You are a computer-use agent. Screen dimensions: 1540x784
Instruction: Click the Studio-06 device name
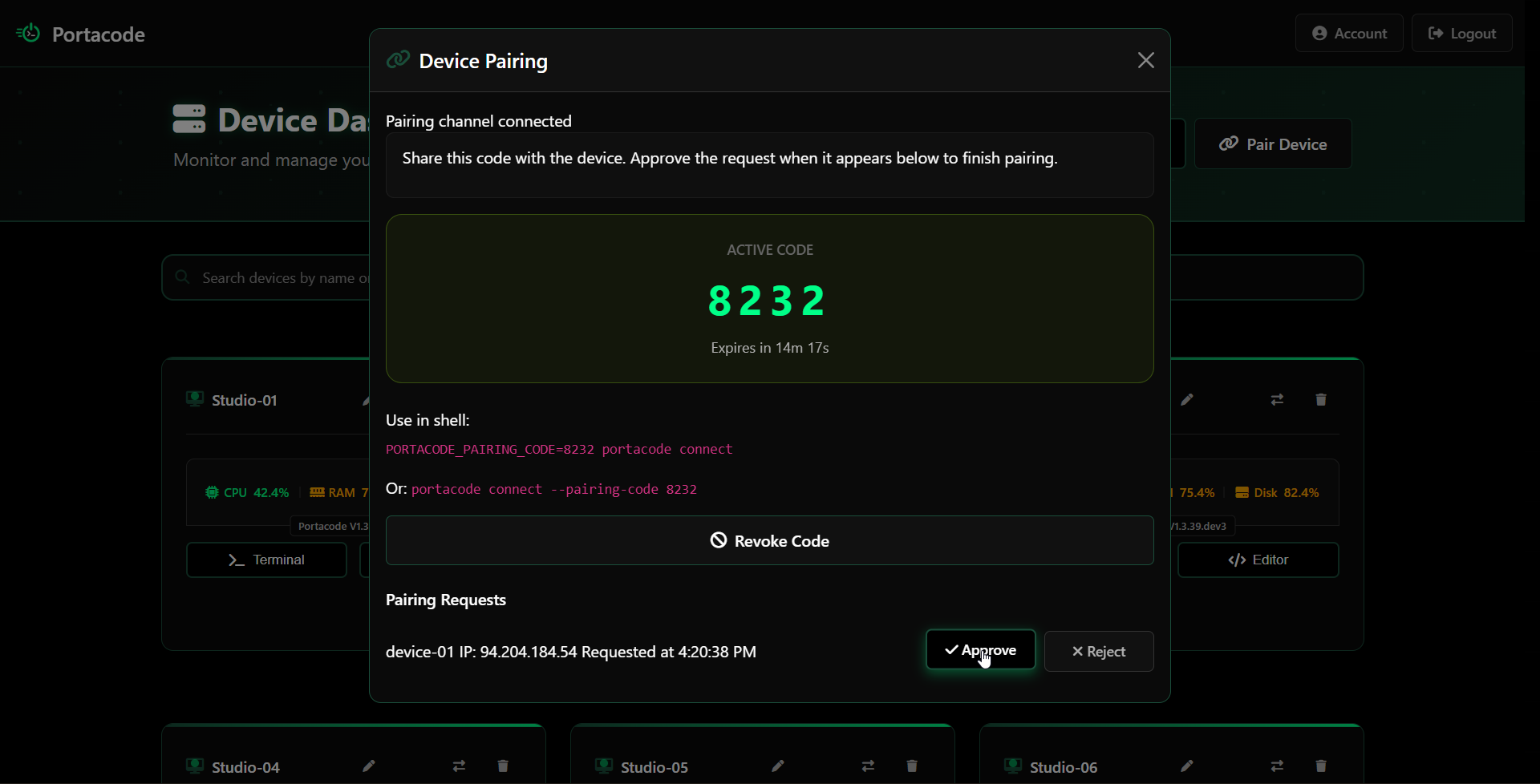point(1064,767)
